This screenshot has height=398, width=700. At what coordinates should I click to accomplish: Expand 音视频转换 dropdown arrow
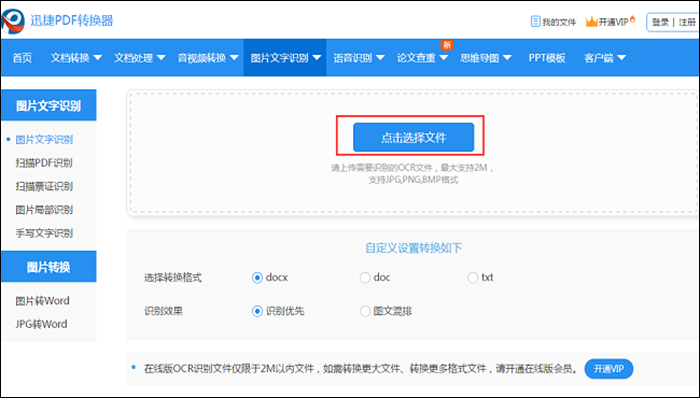tap(234, 58)
